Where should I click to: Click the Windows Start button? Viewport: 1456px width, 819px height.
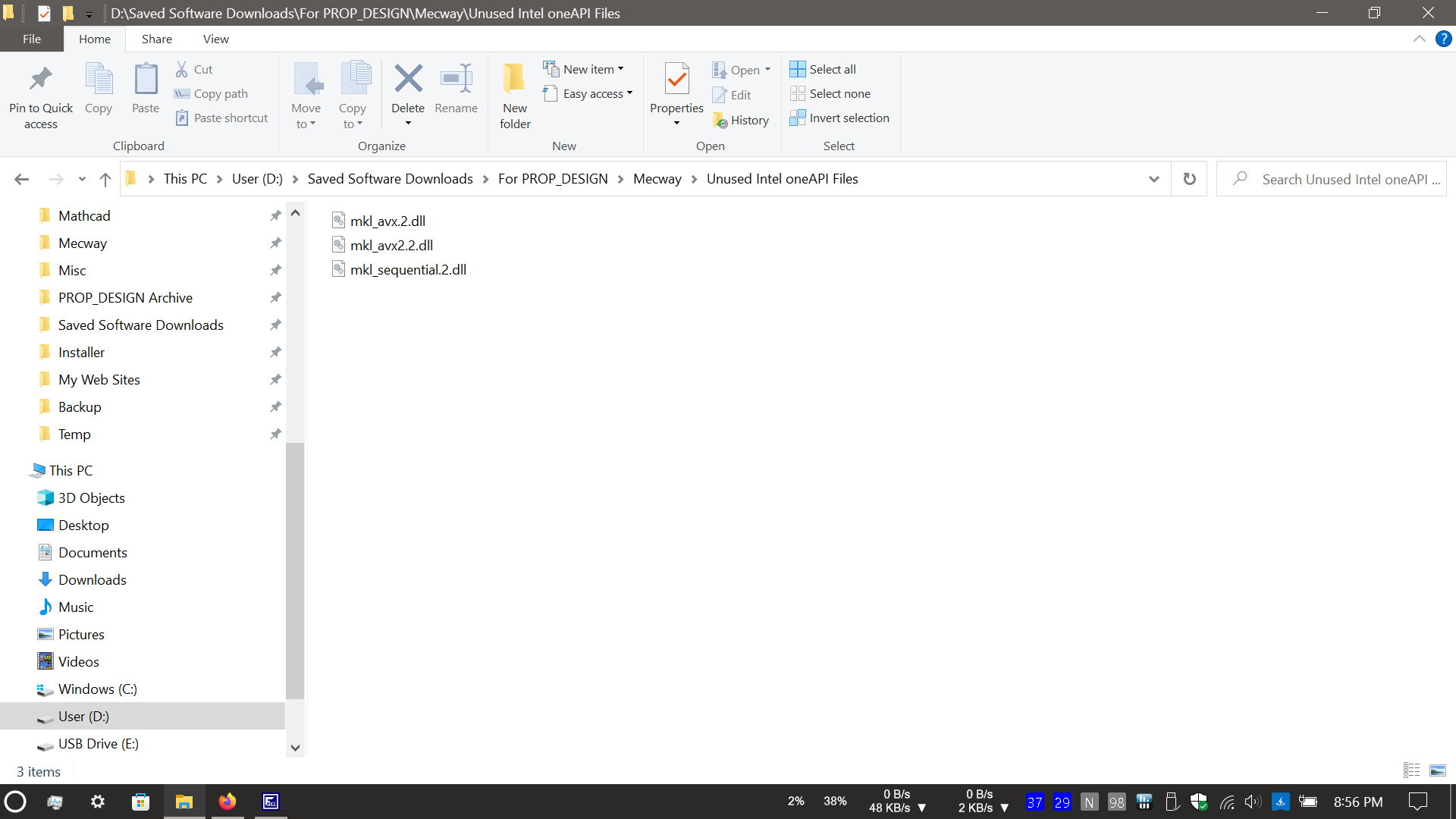pyautogui.click(x=15, y=802)
